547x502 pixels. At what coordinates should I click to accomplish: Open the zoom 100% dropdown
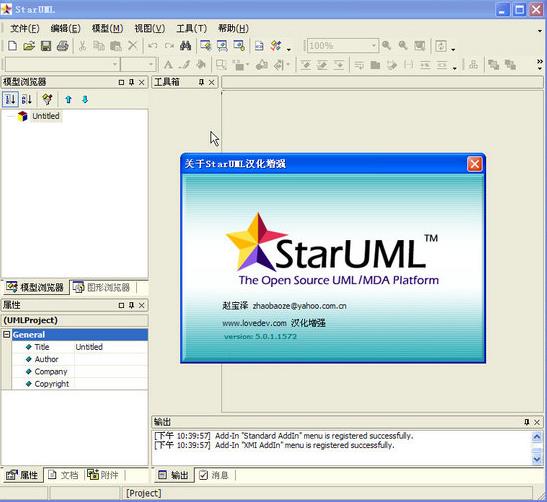tap(374, 46)
